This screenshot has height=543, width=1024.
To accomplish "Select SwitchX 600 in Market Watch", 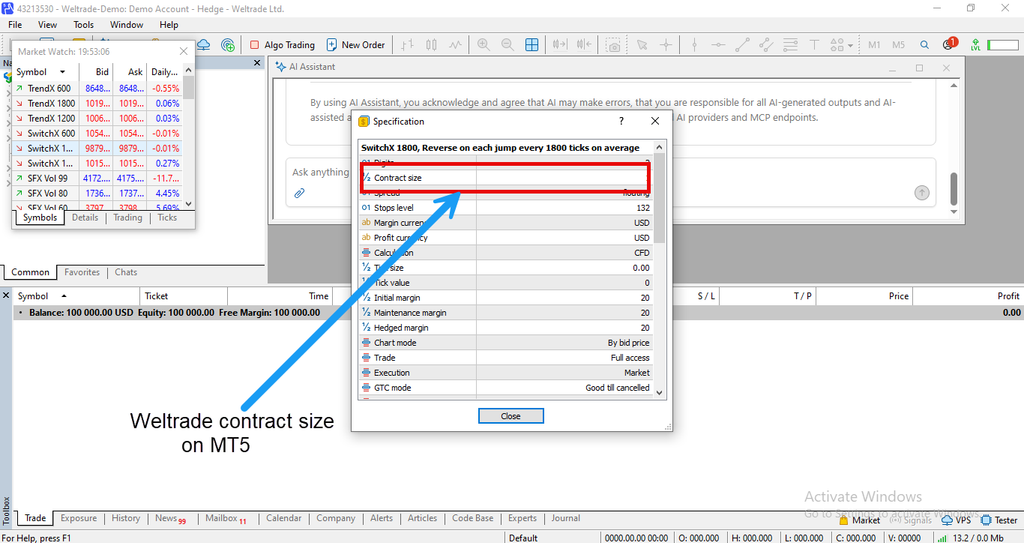I will [95, 133].
